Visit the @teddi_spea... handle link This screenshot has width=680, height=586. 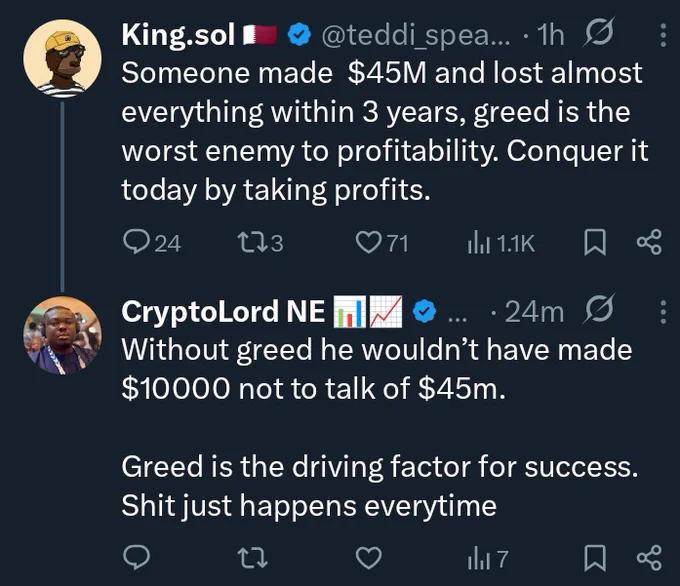[x=416, y=35]
